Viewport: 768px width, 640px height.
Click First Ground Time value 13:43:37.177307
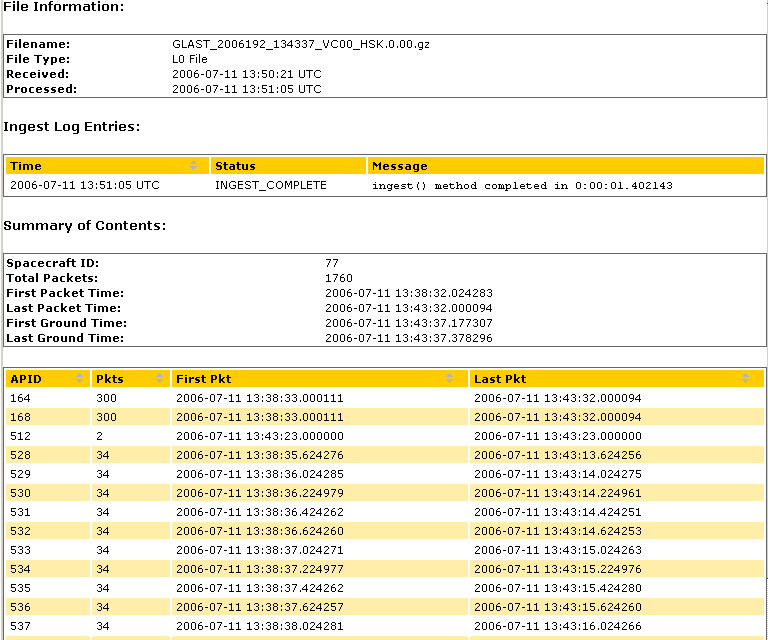[408, 323]
